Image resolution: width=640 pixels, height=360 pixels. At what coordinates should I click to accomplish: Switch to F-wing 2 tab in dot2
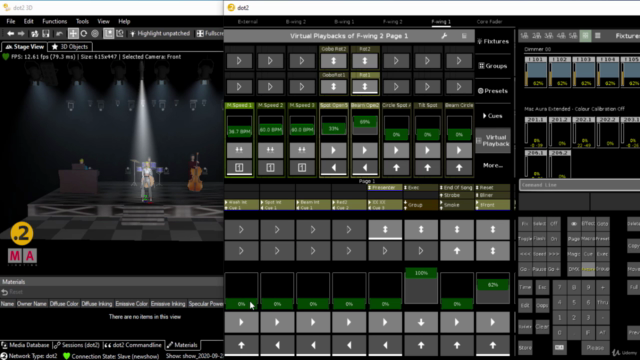(x=393, y=22)
